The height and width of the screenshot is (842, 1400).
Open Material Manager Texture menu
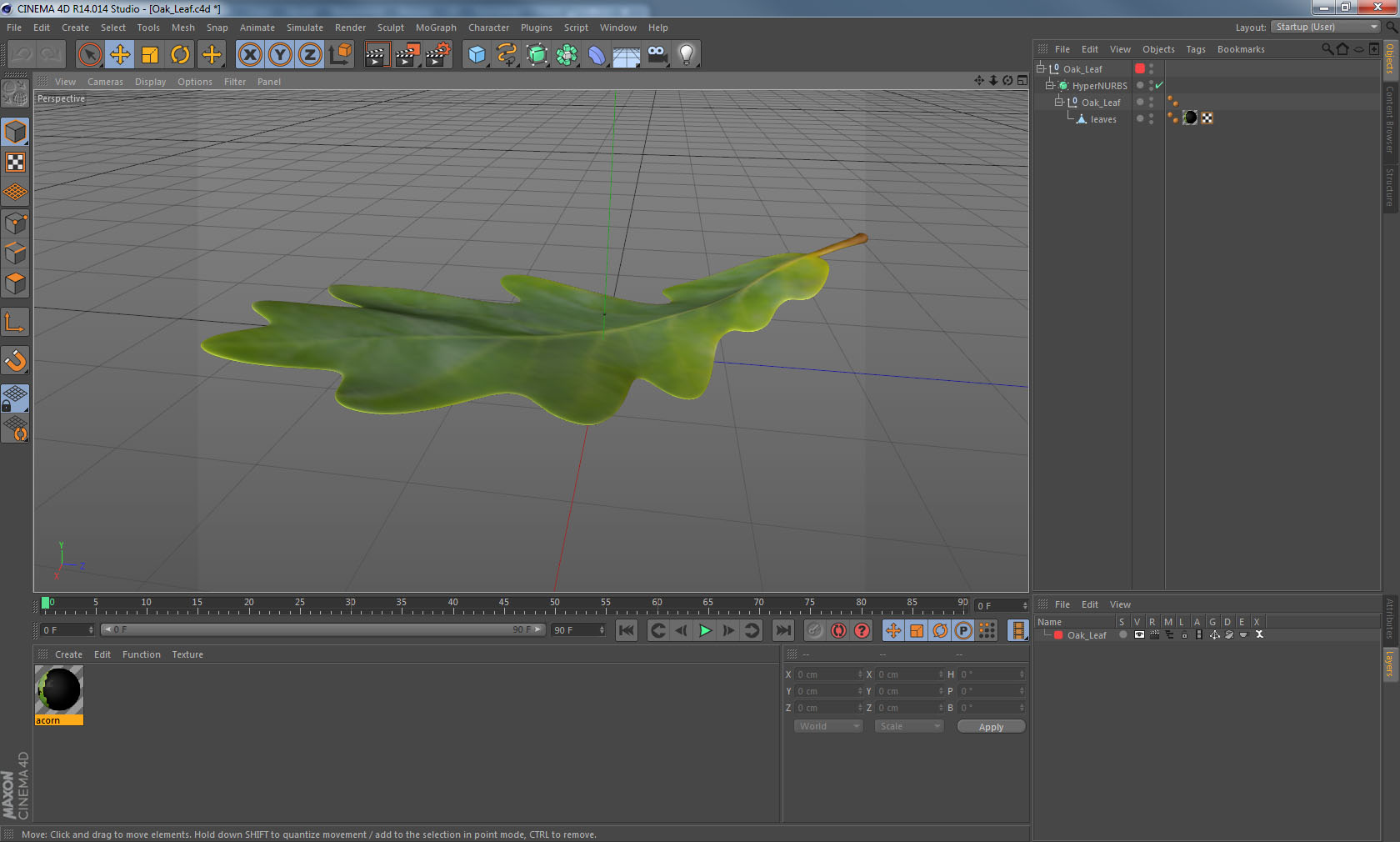click(187, 654)
